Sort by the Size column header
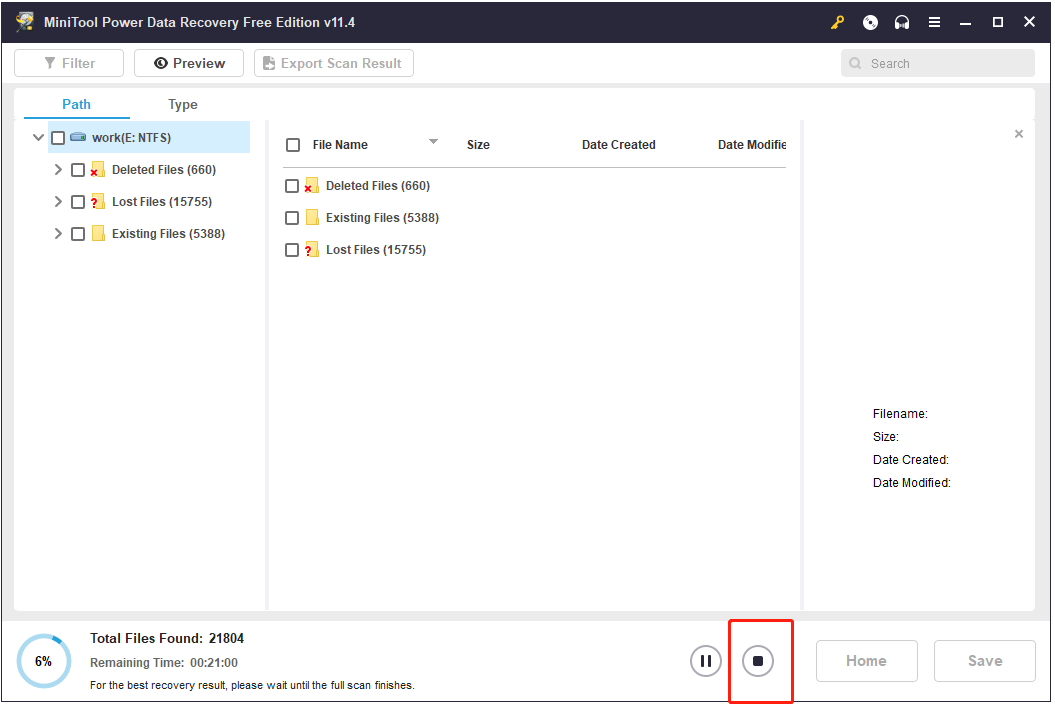This screenshot has height=705, width=1055. [478, 145]
